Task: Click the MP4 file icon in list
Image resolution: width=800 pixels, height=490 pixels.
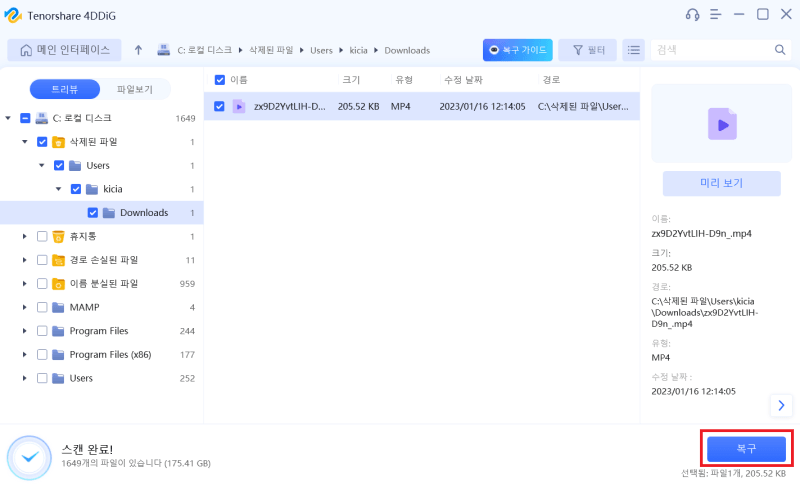Action: [239, 106]
